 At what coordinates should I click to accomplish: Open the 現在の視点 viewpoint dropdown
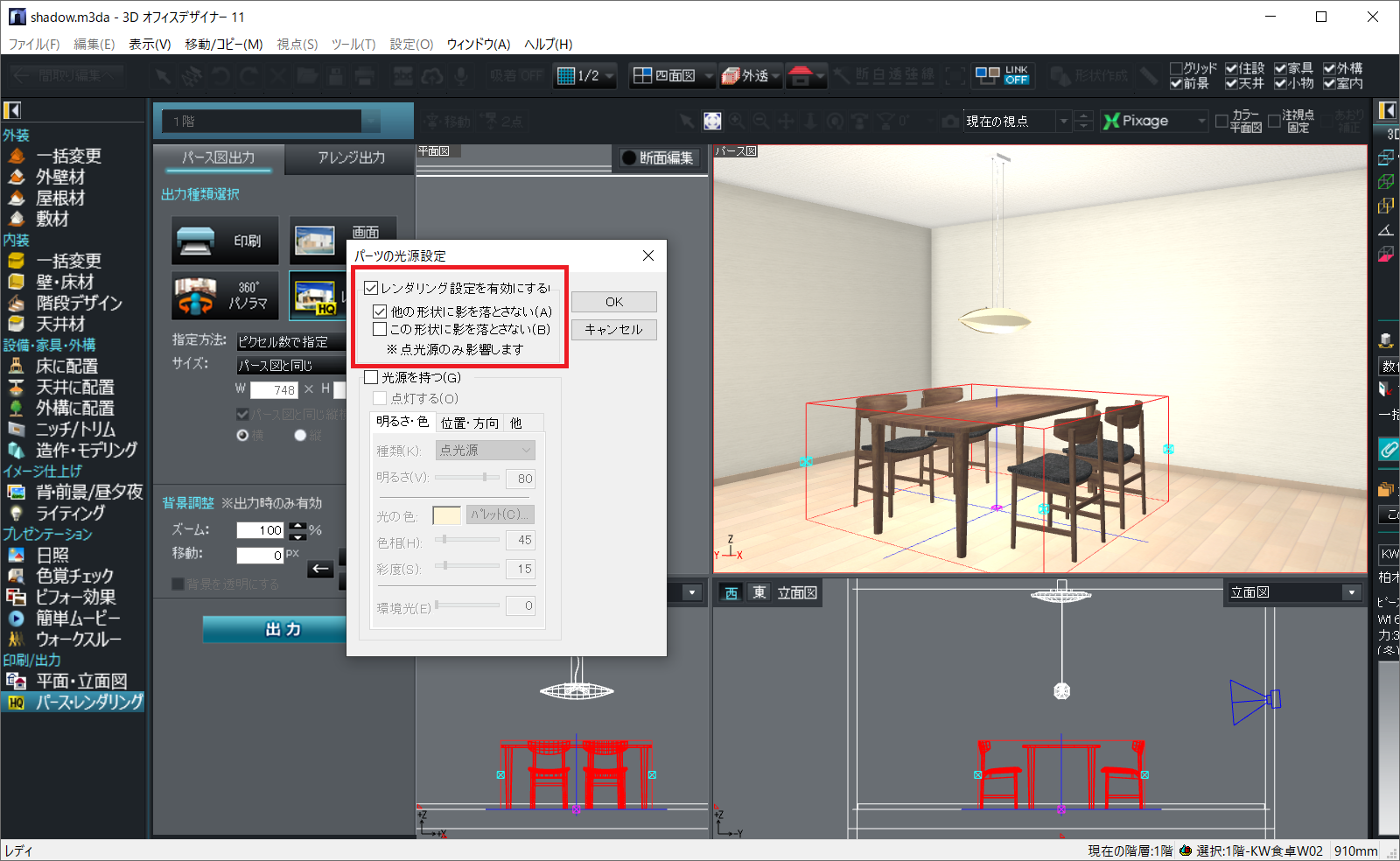(1063, 122)
